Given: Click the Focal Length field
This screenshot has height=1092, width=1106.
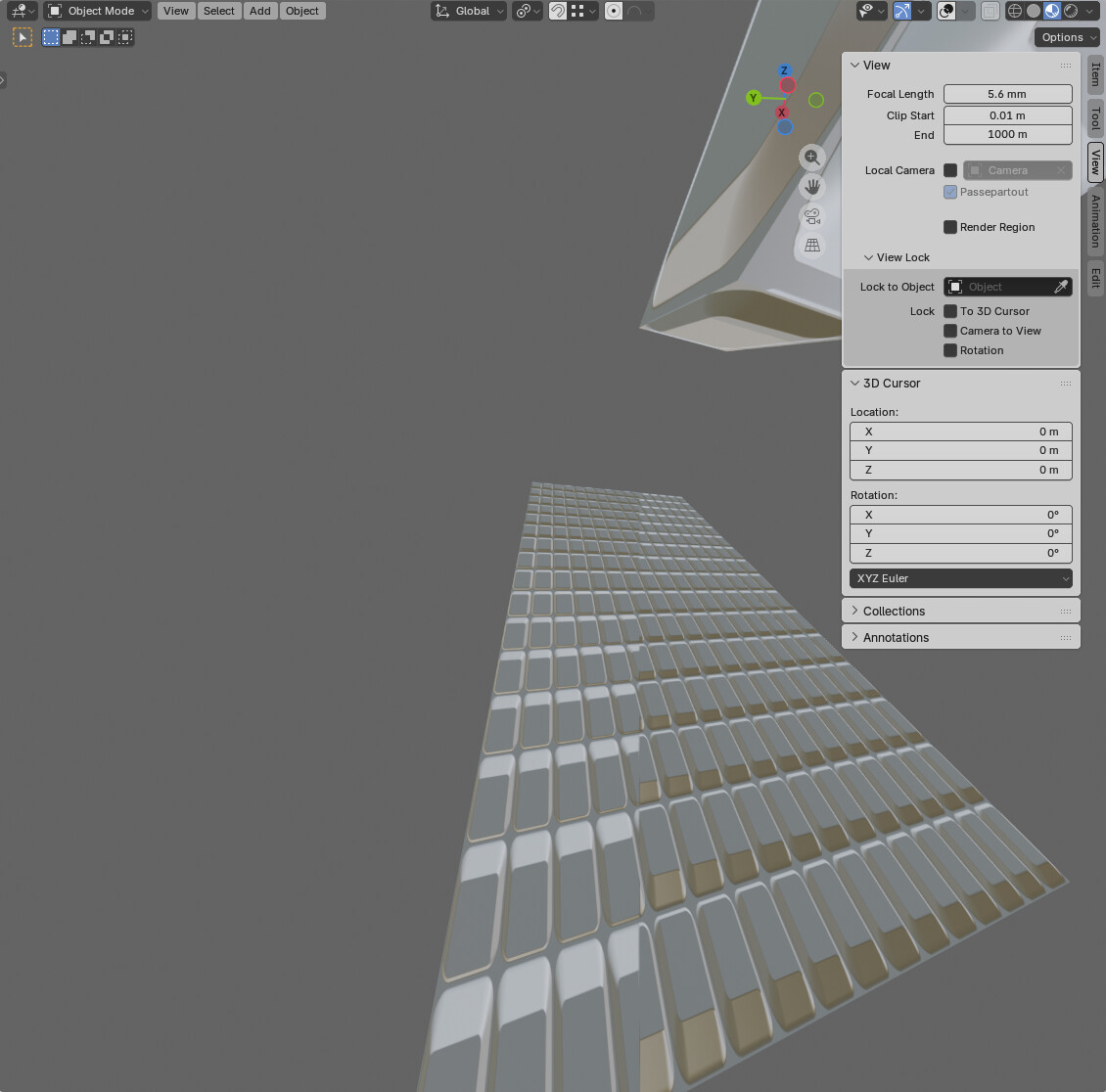Looking at the screenshot, I should [1007, 94].
